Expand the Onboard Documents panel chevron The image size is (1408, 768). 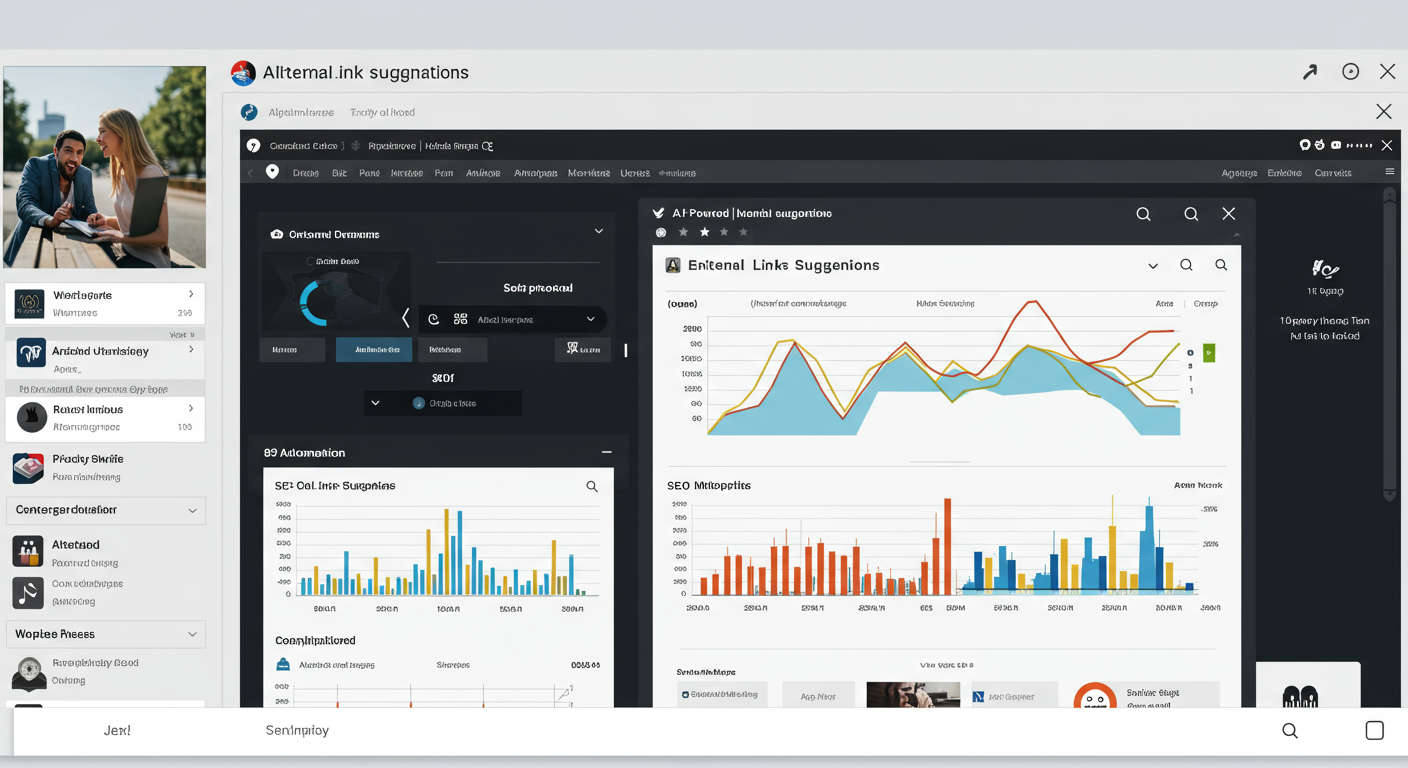click(x=598, y=231)
